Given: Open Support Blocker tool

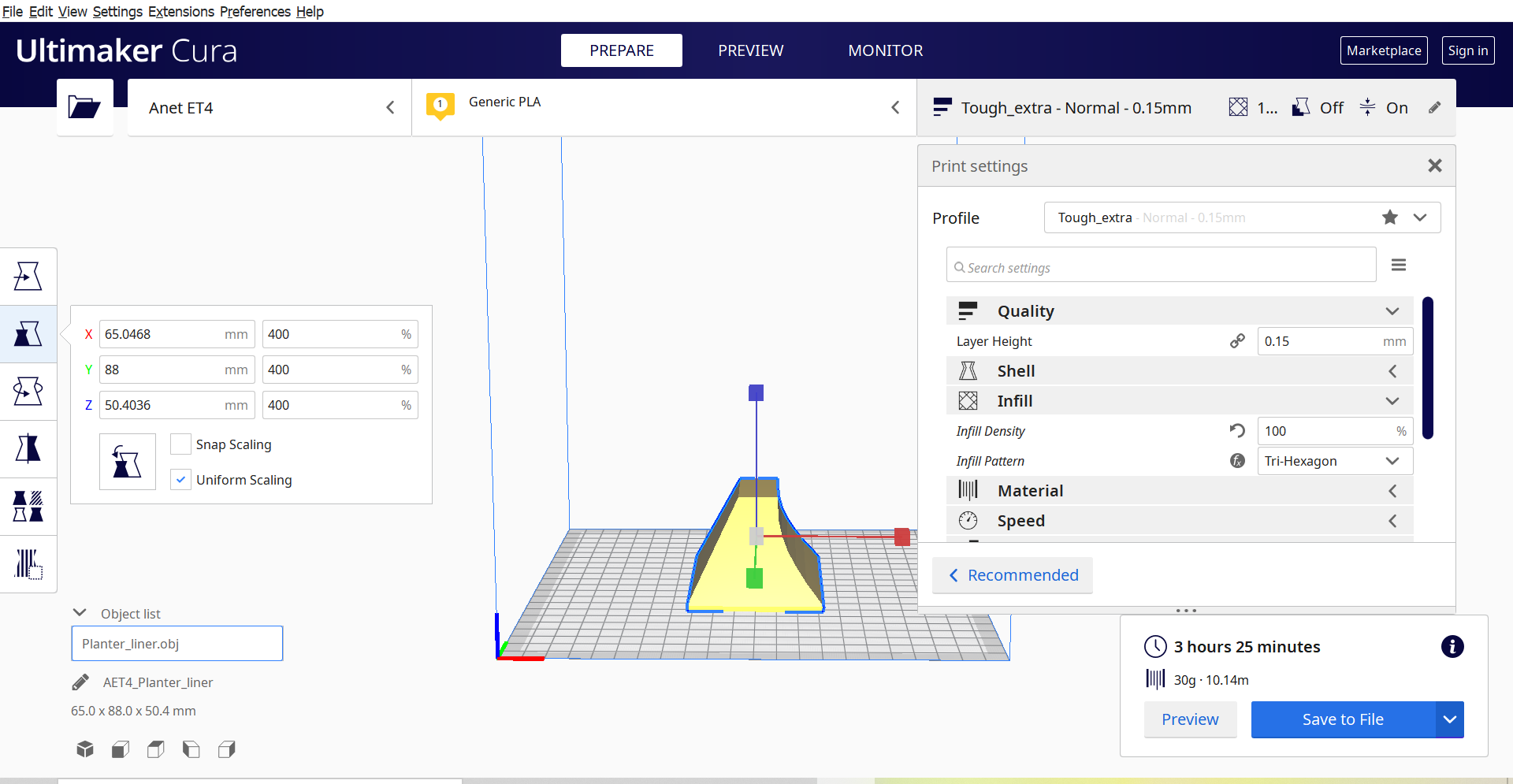Looking at the screenshot, I should pos(28,563).
